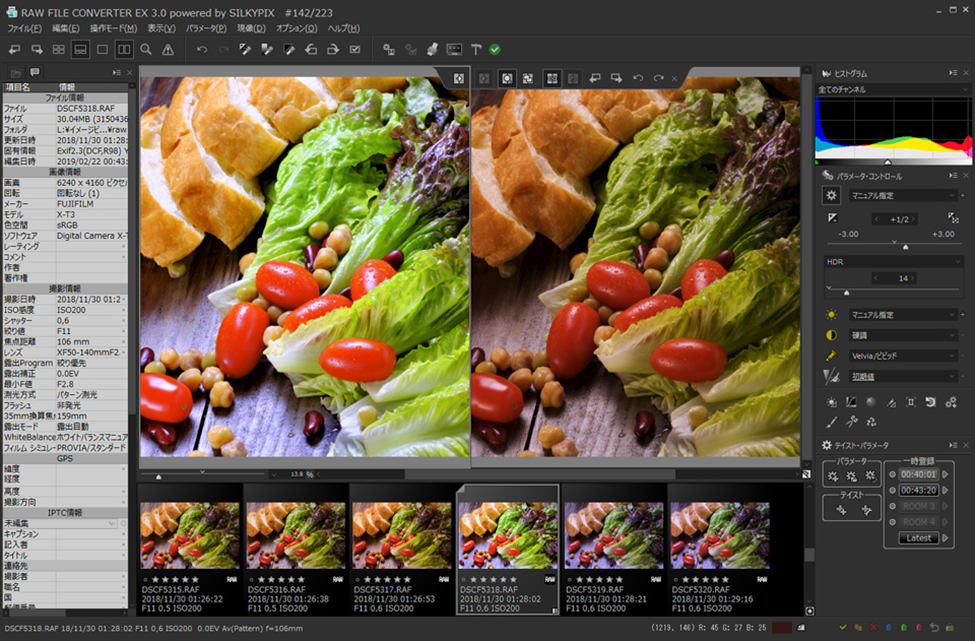Go to next image with right arrow toolbar icon

click(37, 50)
